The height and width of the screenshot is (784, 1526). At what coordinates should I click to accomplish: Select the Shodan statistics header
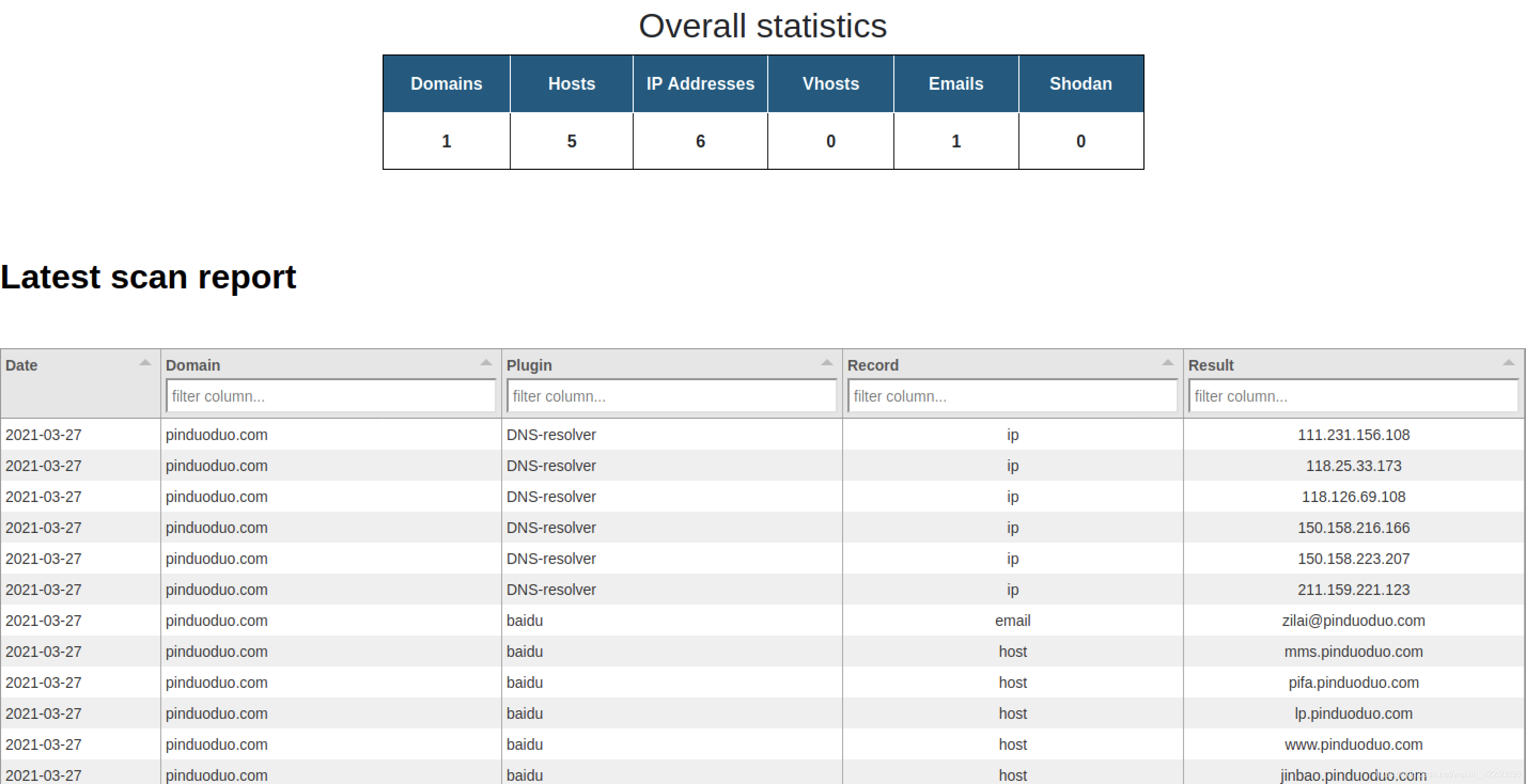tap(1081, 83)
